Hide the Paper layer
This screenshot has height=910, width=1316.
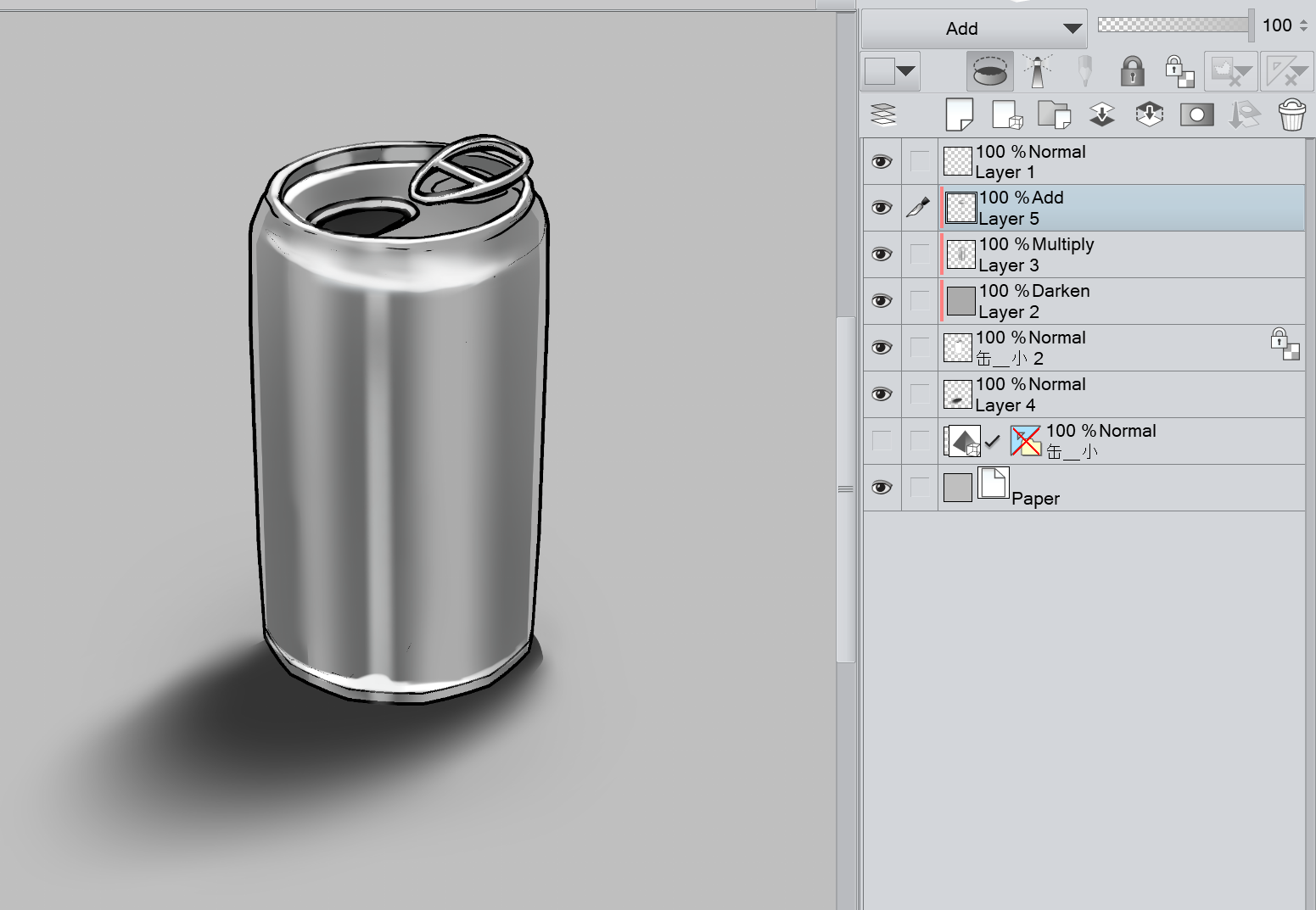coord(882,488)
